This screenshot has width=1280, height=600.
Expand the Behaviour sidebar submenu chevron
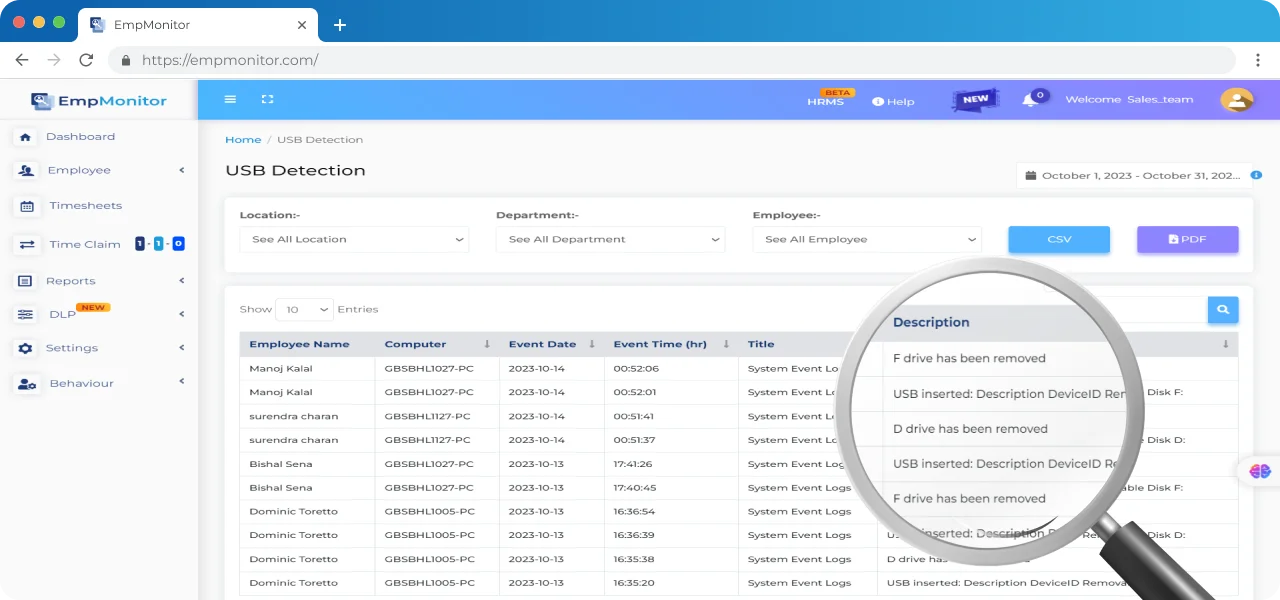182,381
